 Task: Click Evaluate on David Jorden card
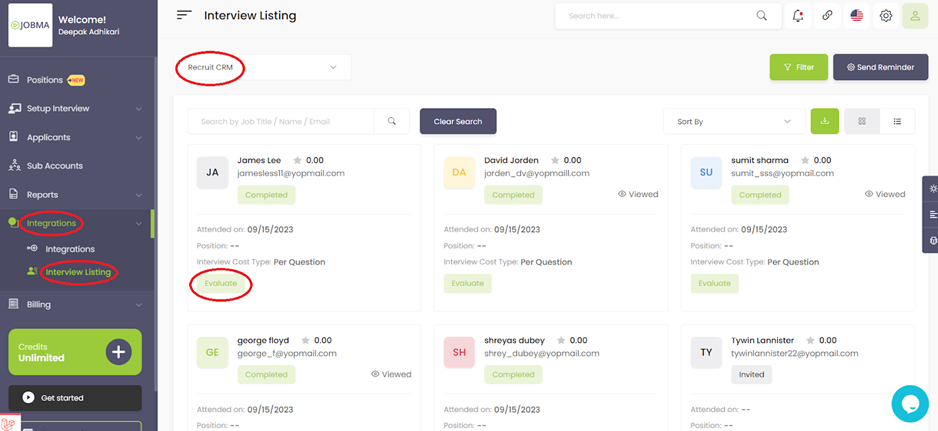coord(468,283)
